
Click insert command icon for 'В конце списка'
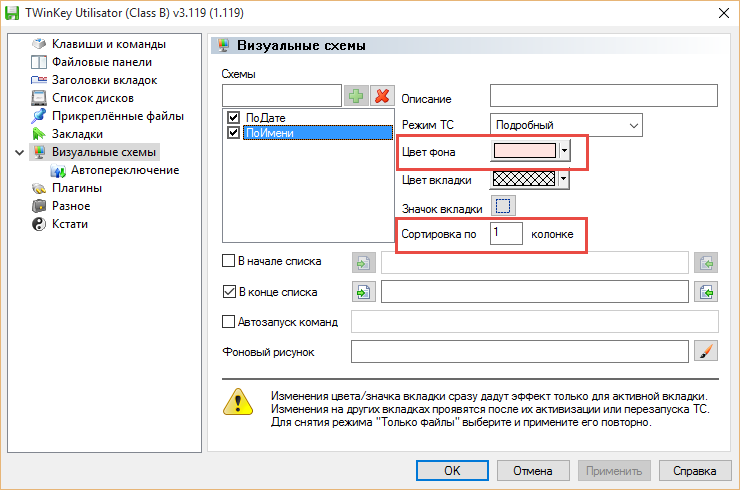click(x=363, y=292)
